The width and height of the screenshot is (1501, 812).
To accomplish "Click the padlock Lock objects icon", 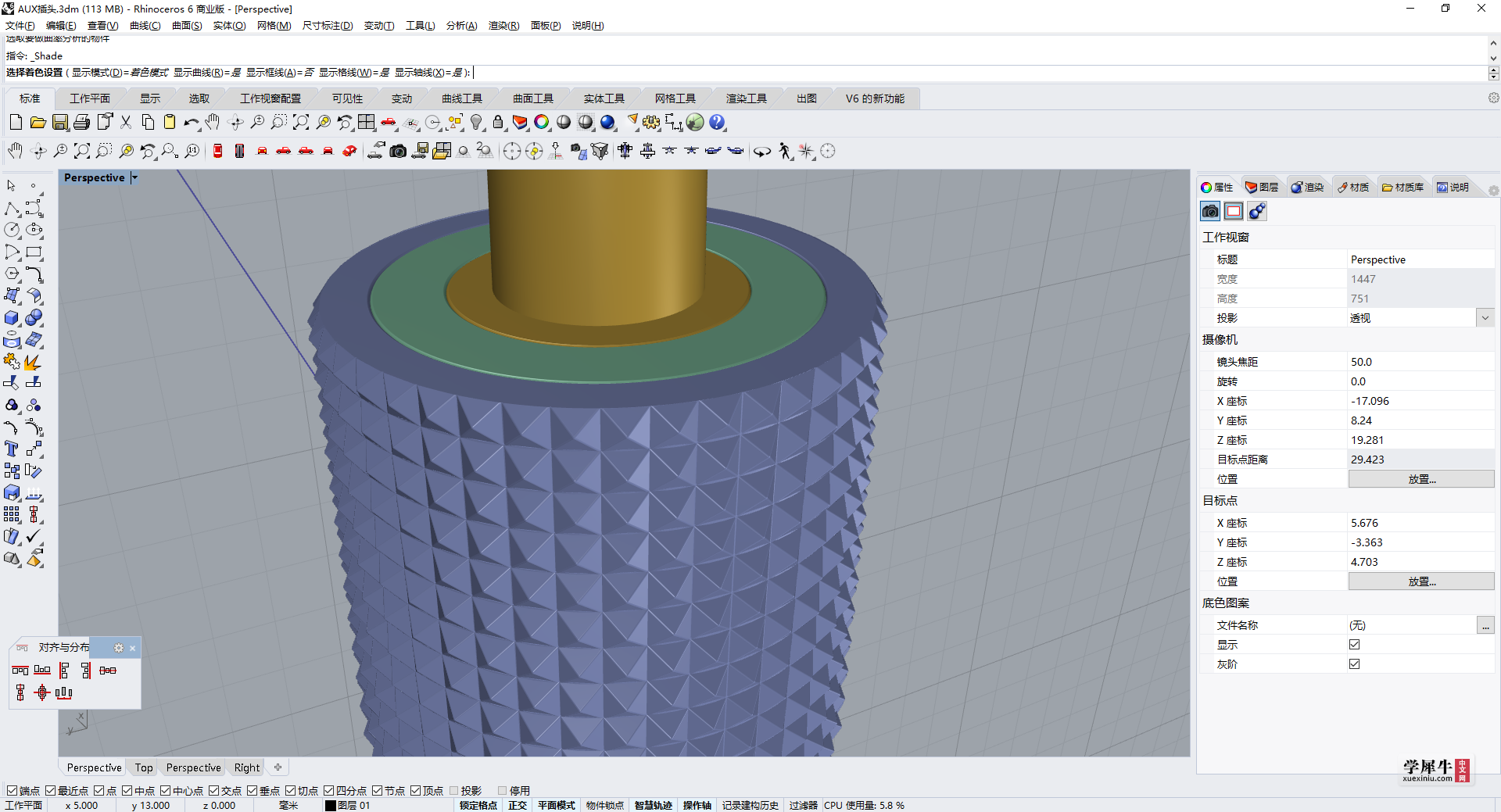I will coord(498,122).
